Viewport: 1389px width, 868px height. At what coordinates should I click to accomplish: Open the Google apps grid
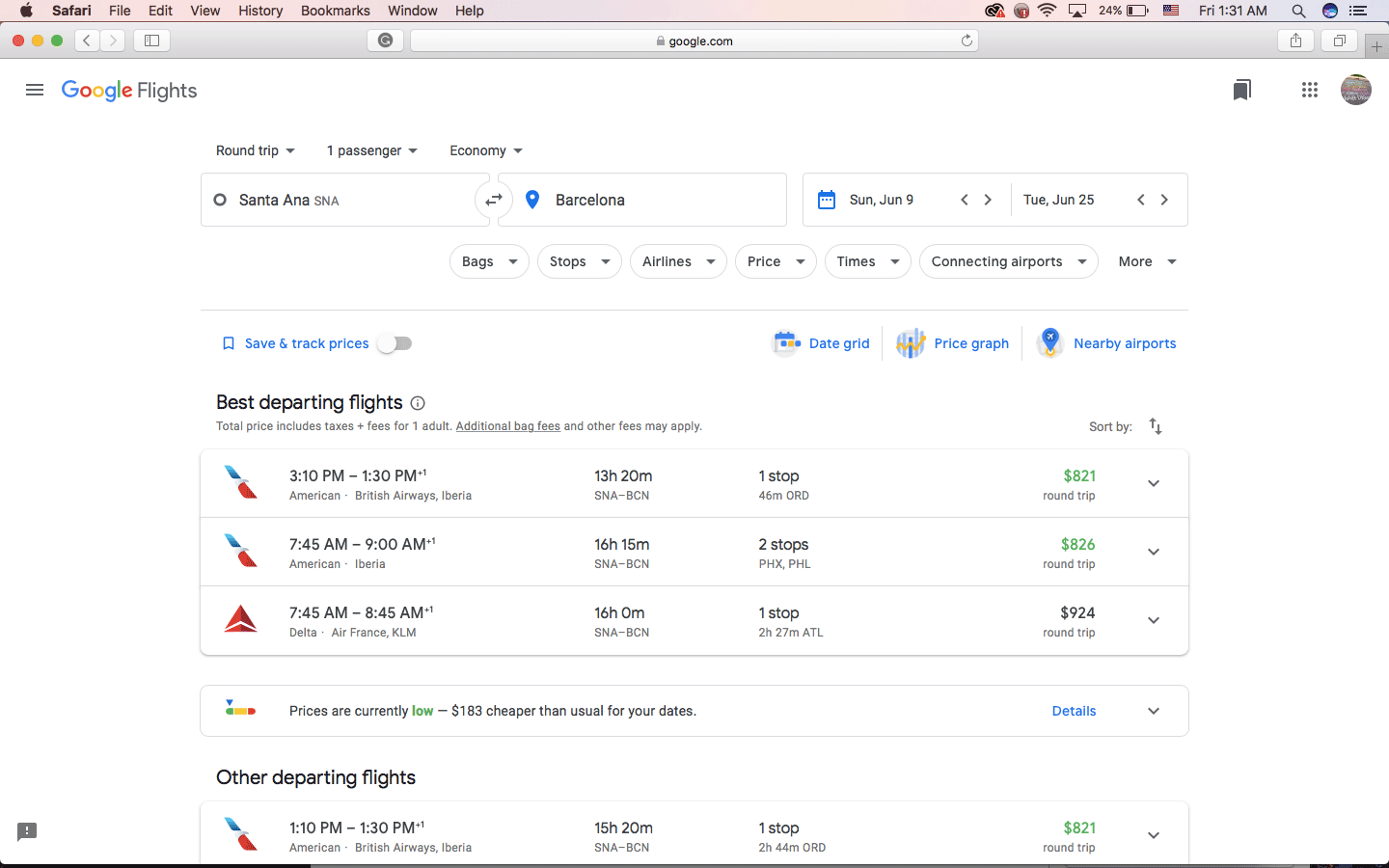click(1309, 90)
